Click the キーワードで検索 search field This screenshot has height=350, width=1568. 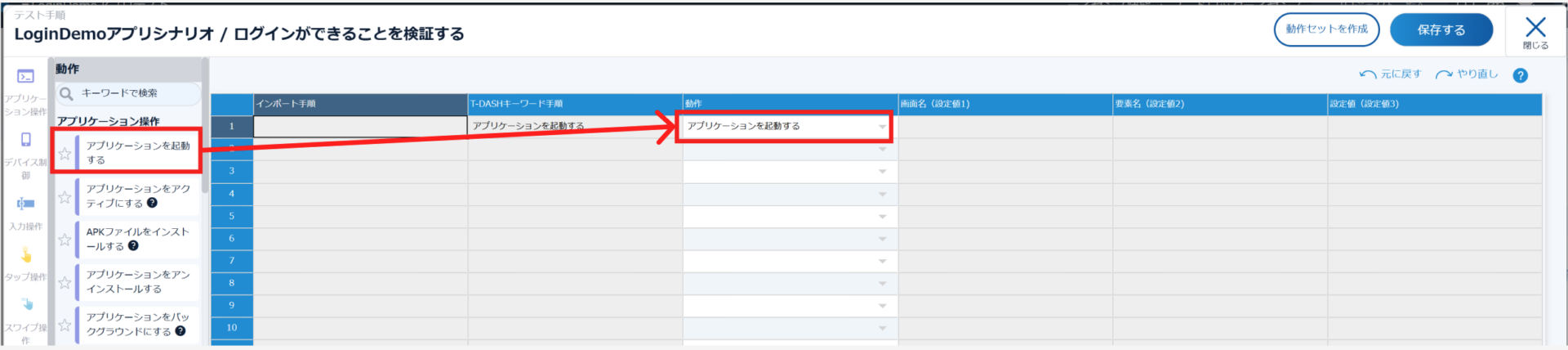click(135, 93)
